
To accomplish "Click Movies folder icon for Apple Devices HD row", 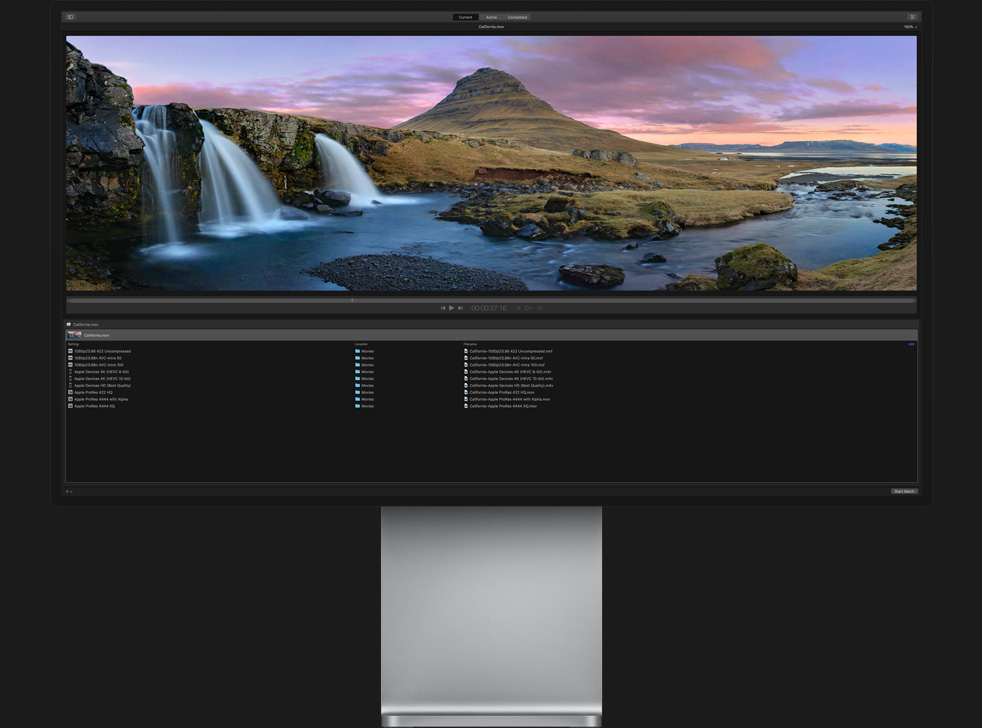I will coord(358,385).
